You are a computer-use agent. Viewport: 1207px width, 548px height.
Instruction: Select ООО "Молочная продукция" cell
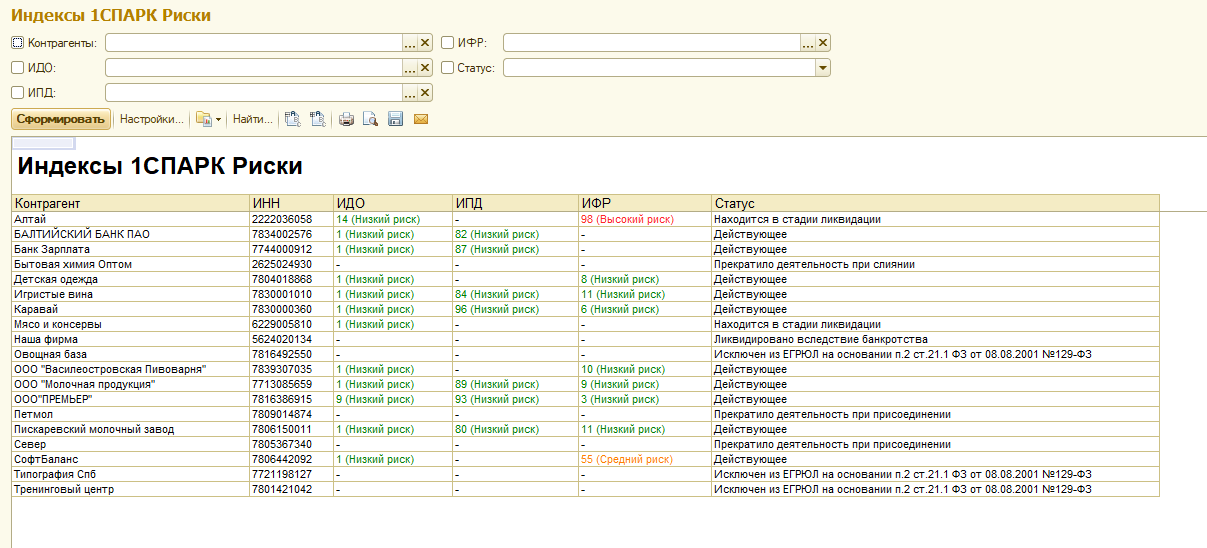(x=130, y=384)
